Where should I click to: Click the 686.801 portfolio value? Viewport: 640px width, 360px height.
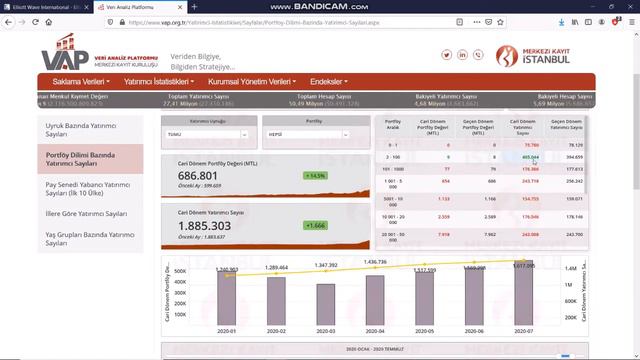(198, 176)
